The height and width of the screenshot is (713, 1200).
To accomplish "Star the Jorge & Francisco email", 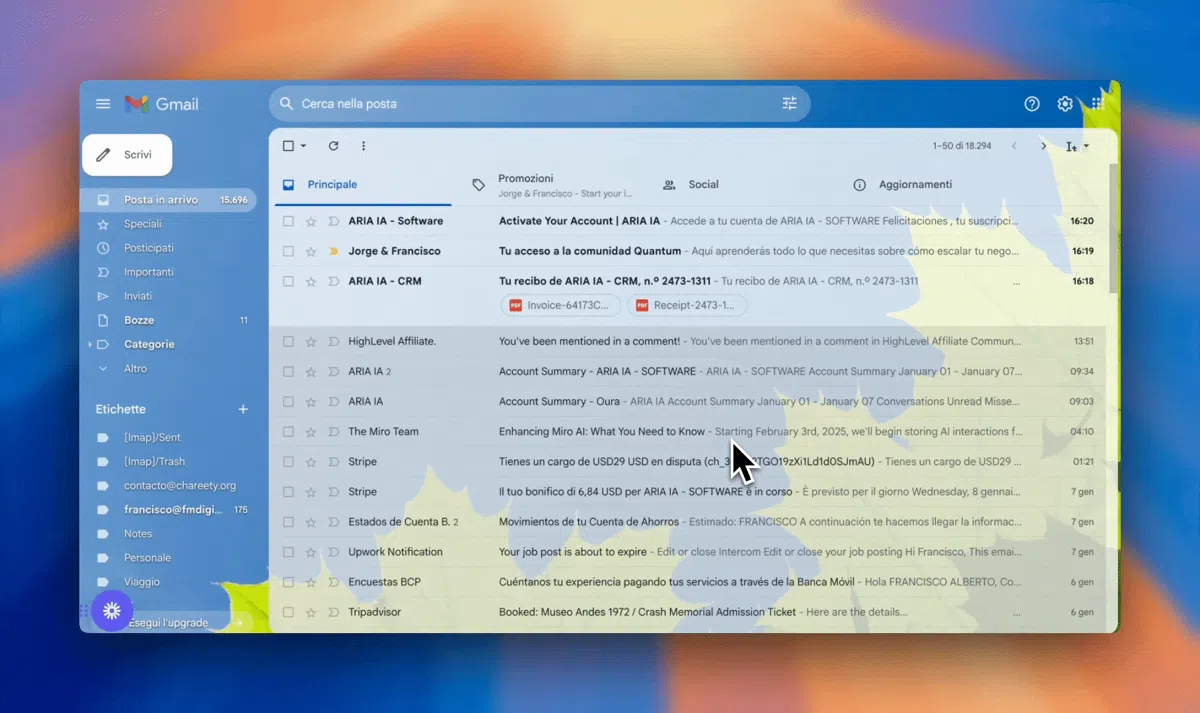I will [x=311, y=251].
